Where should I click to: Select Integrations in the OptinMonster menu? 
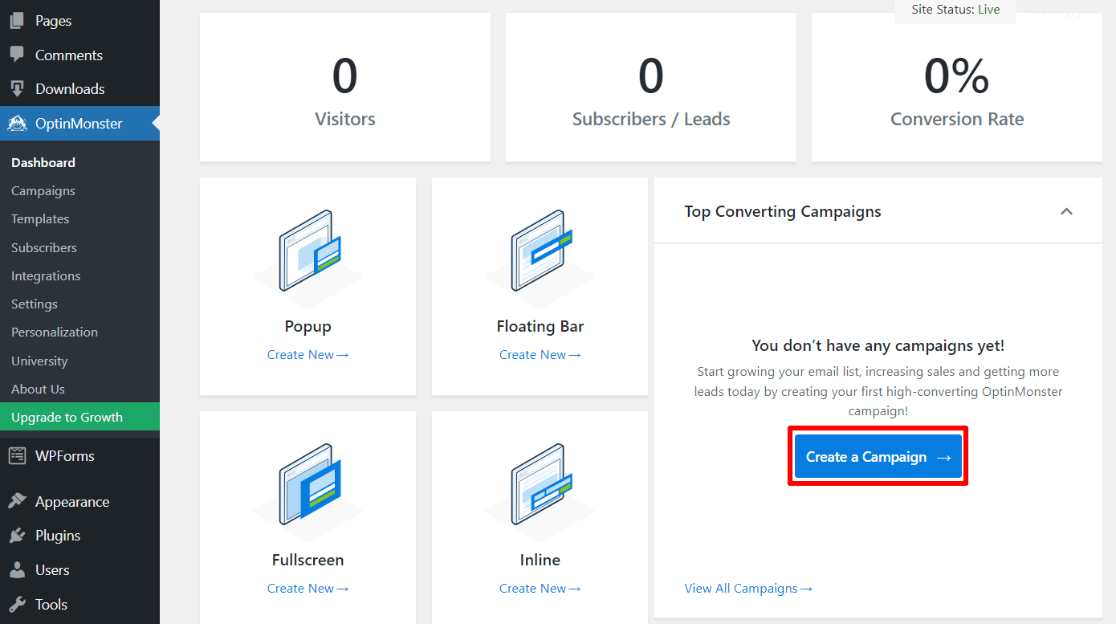45,275
